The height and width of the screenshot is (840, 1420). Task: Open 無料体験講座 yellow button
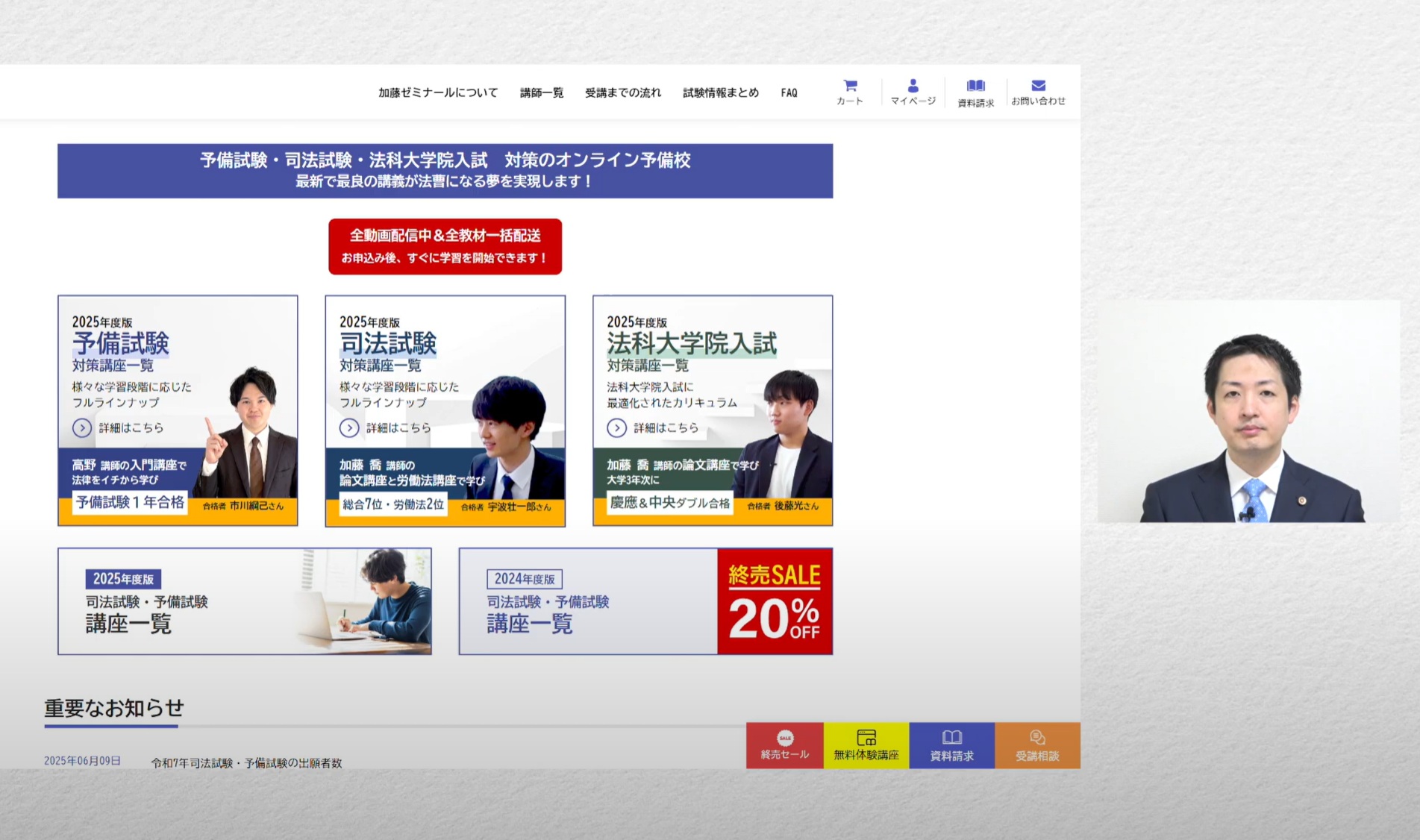point(866,745)
